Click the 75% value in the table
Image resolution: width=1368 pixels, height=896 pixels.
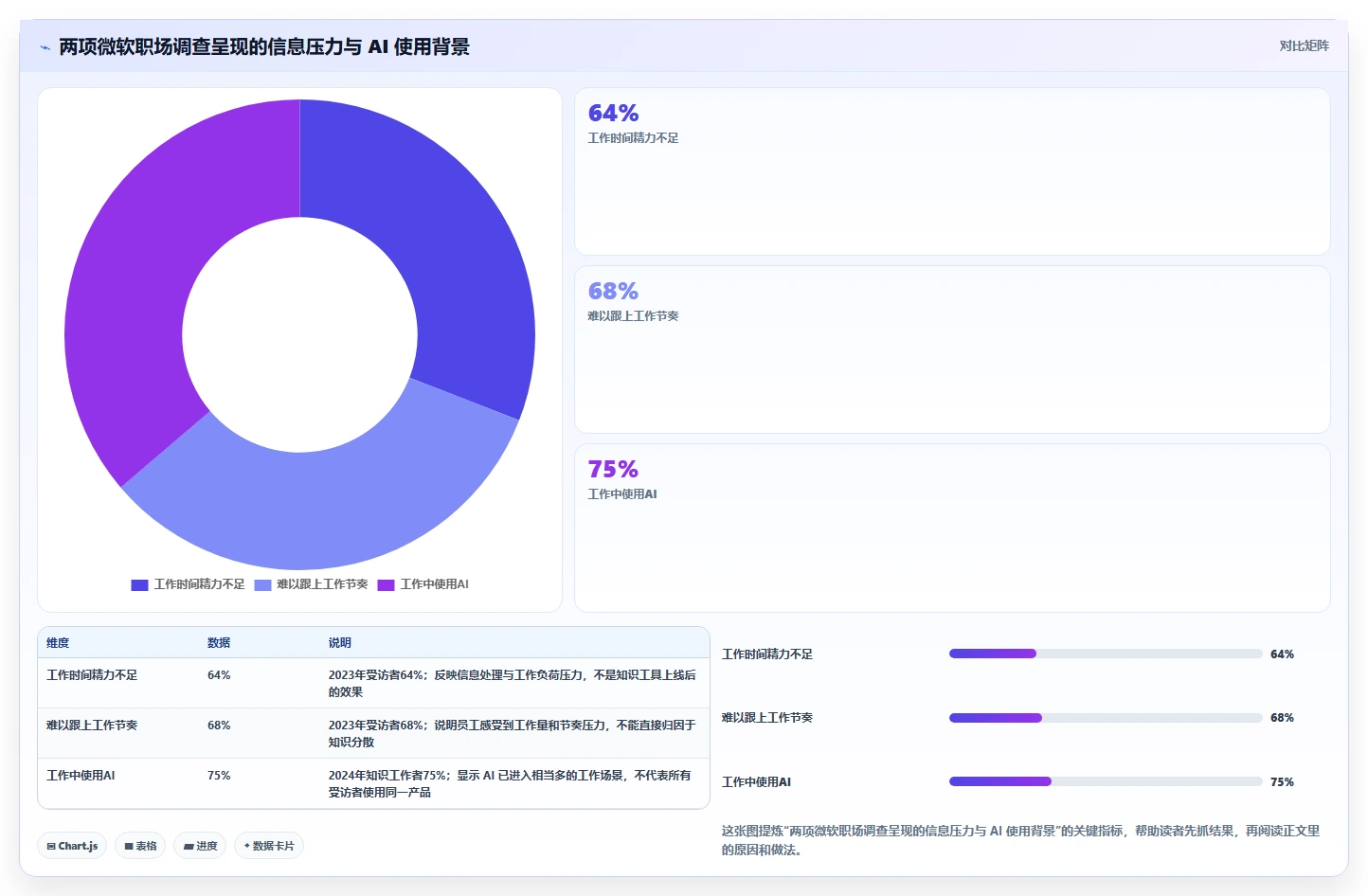click(x=219, y=776)
